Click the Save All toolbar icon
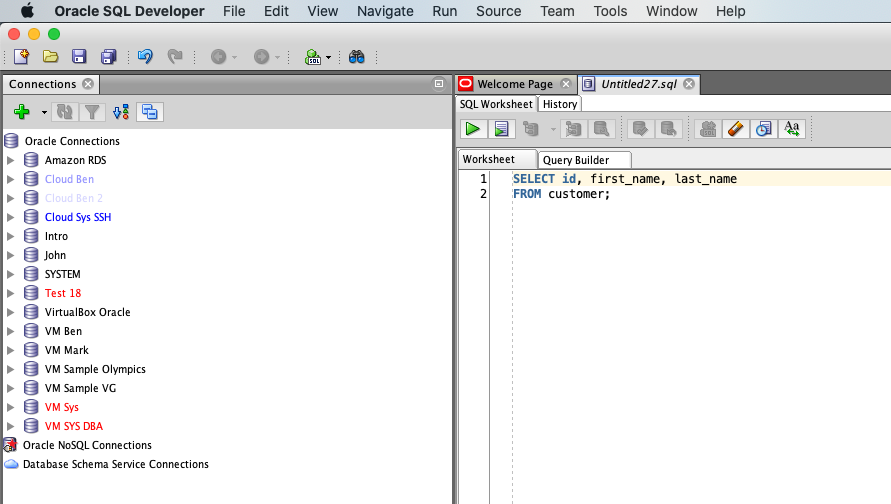 pos(109,57)
